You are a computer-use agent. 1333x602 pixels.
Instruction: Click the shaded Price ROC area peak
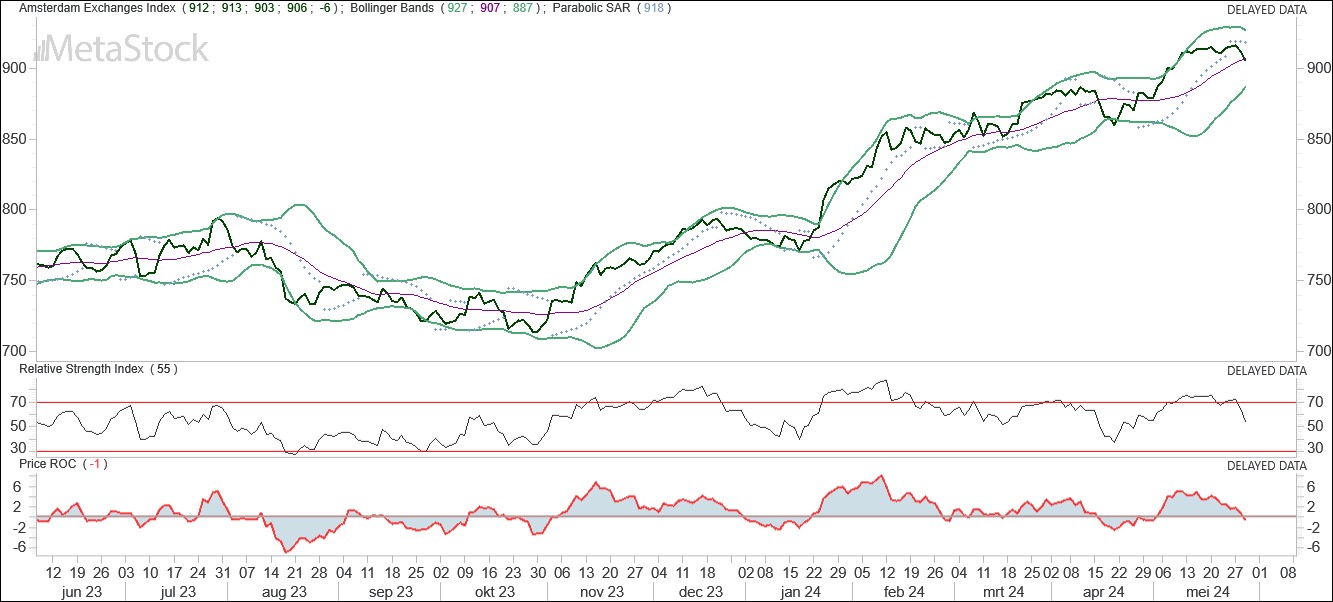[x=881, y=482]
